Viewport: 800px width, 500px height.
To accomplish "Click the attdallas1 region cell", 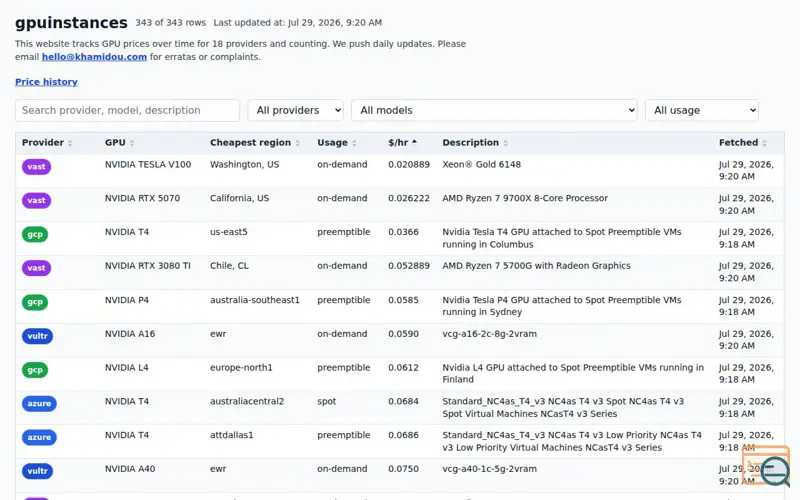I will click(x=232, y=435).
